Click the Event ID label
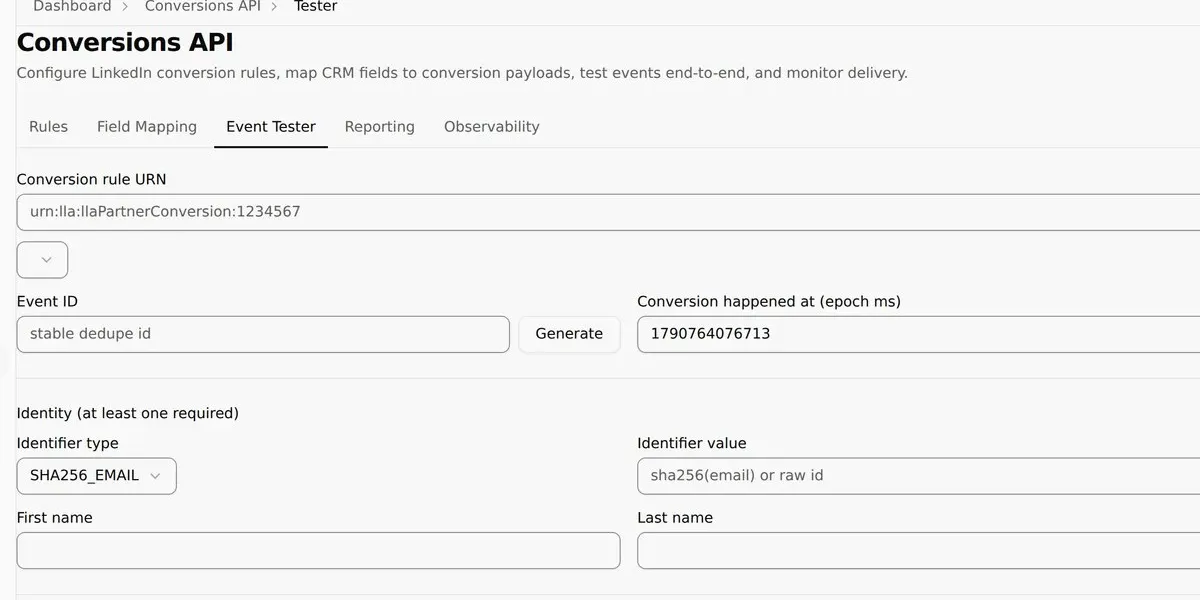This screenshot has width=1200, height=600. tap(47, 302)
